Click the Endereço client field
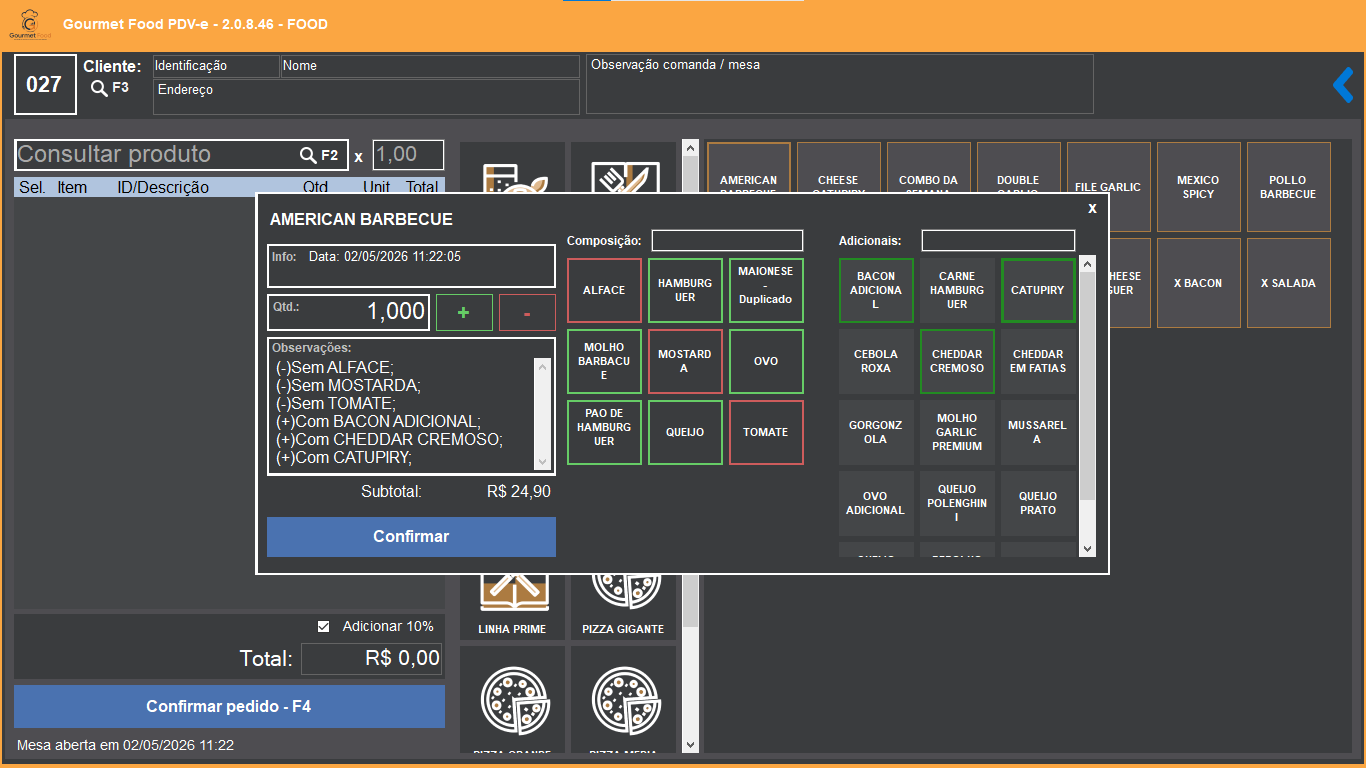Screen dimensions: 1366x768 pyautogui.click(x=366, y=97)
